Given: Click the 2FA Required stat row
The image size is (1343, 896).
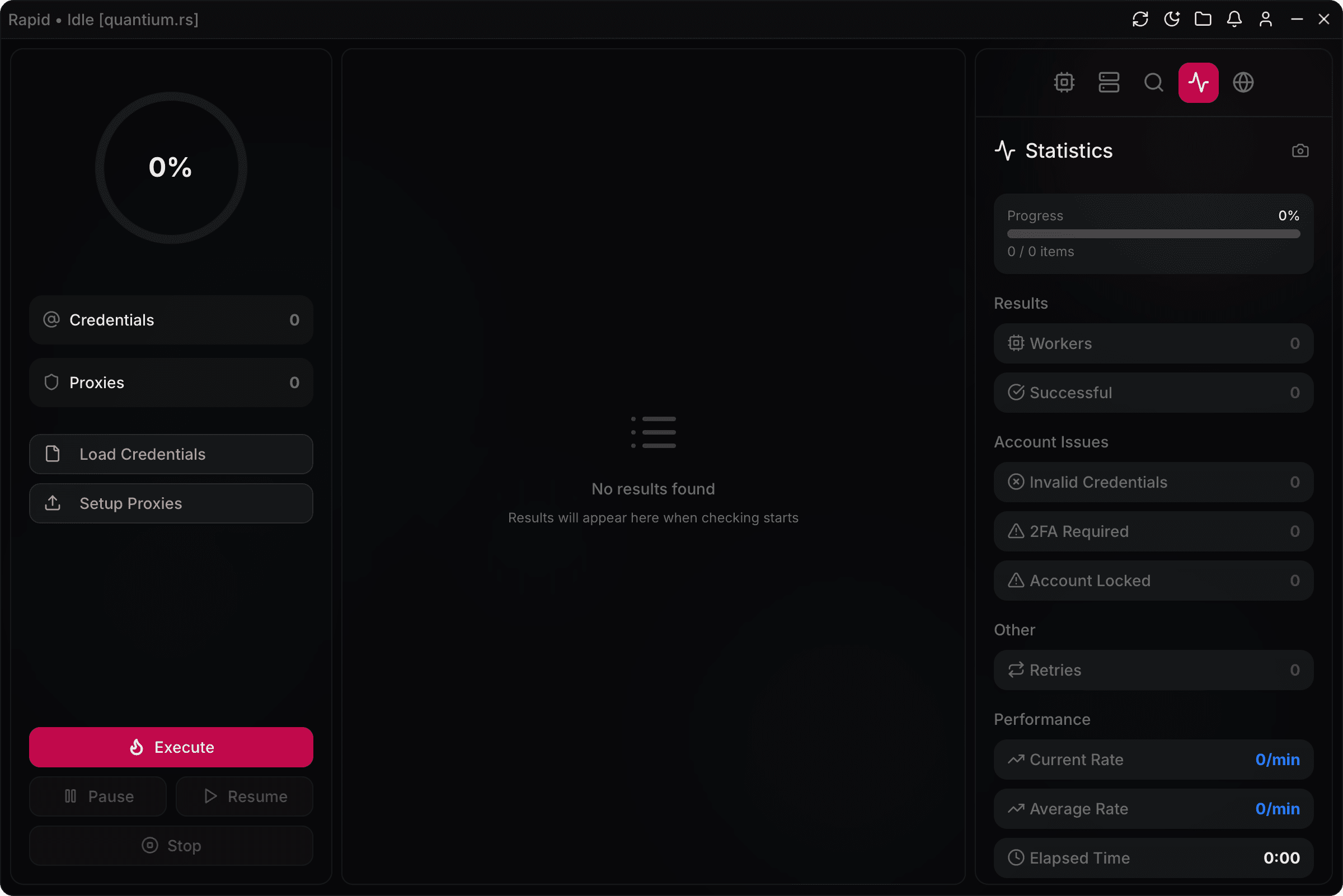Looking at the screenshot, I should [x=1153, y=531].
